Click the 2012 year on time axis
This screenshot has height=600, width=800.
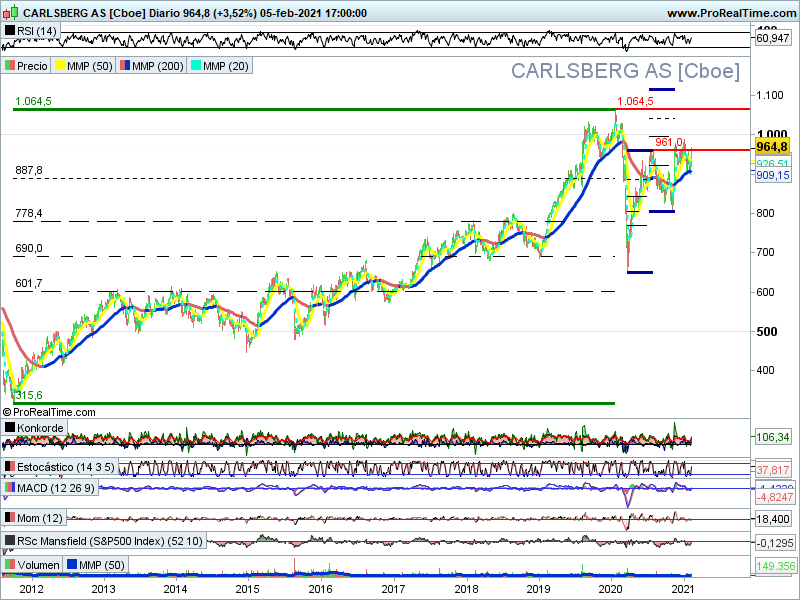31,589
